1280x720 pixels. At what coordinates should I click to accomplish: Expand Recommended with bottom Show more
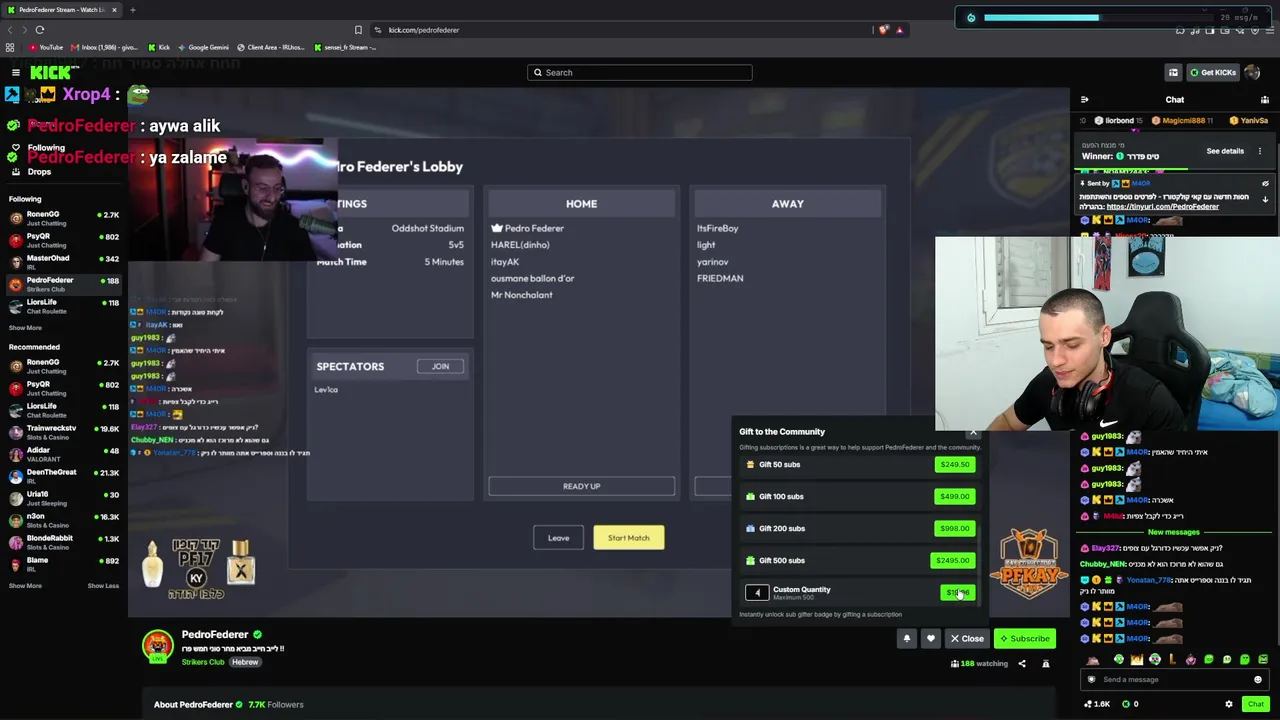click(x=25, y=586)
